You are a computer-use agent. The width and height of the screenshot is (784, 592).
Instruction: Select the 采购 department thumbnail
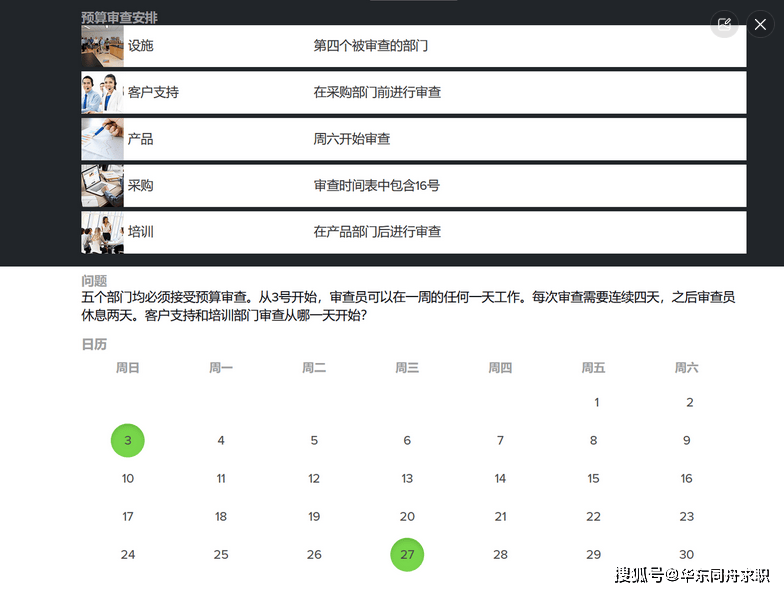coord(102,186)
